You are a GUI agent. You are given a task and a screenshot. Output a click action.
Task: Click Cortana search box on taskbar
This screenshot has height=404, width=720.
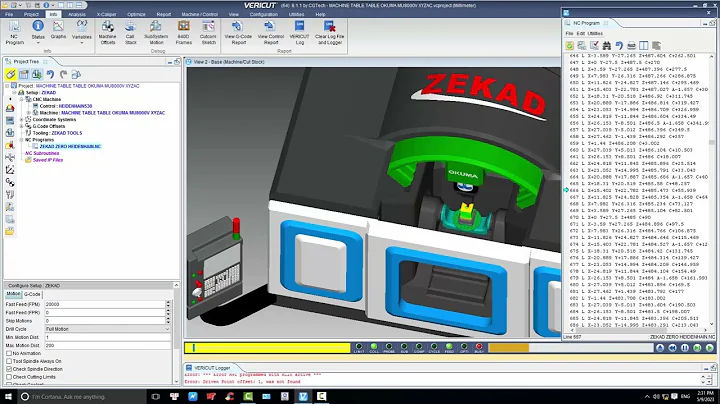coord(83,397)
